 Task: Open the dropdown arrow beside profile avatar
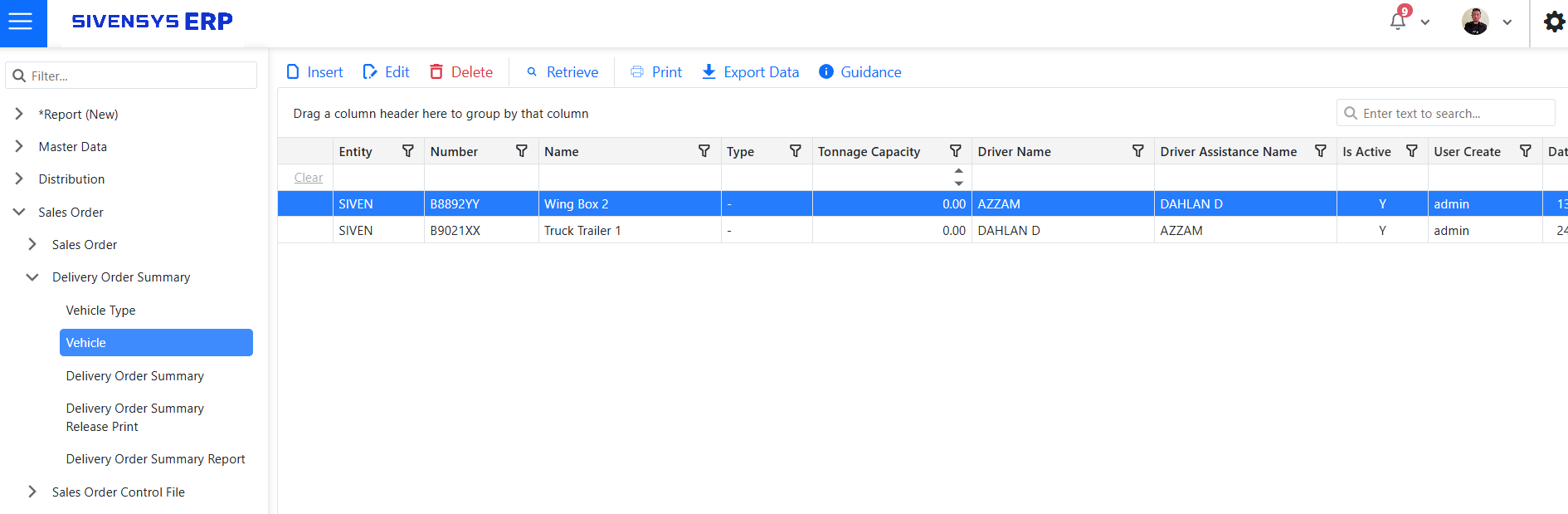1507,22
